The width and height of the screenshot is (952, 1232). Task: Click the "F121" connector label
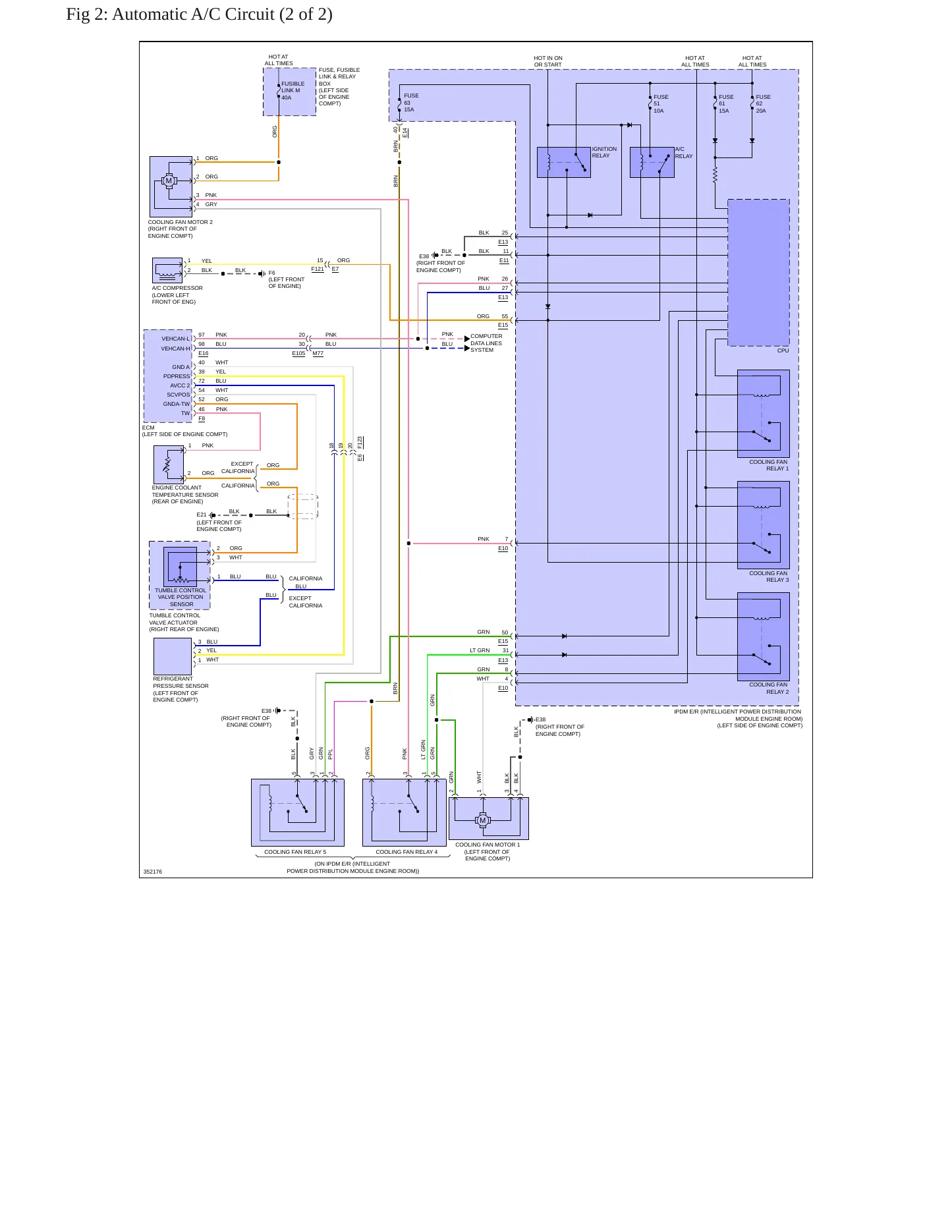click(318, 269)
